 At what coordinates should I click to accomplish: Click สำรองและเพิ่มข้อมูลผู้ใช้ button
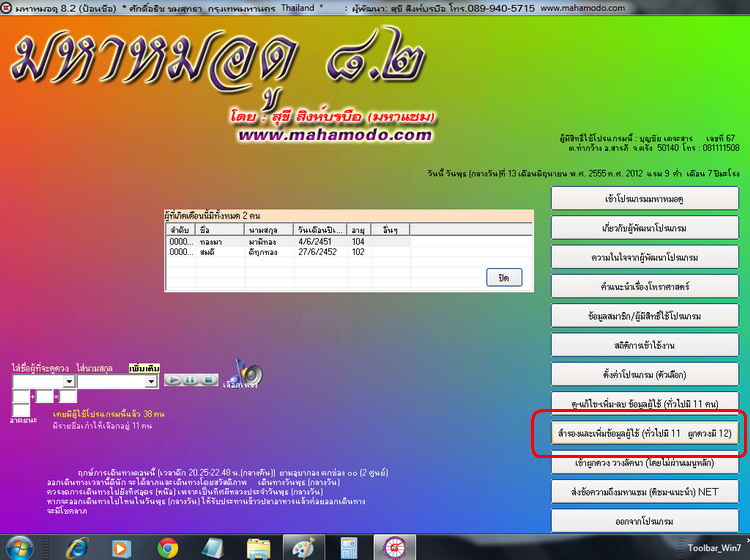[x=644, y=433]
